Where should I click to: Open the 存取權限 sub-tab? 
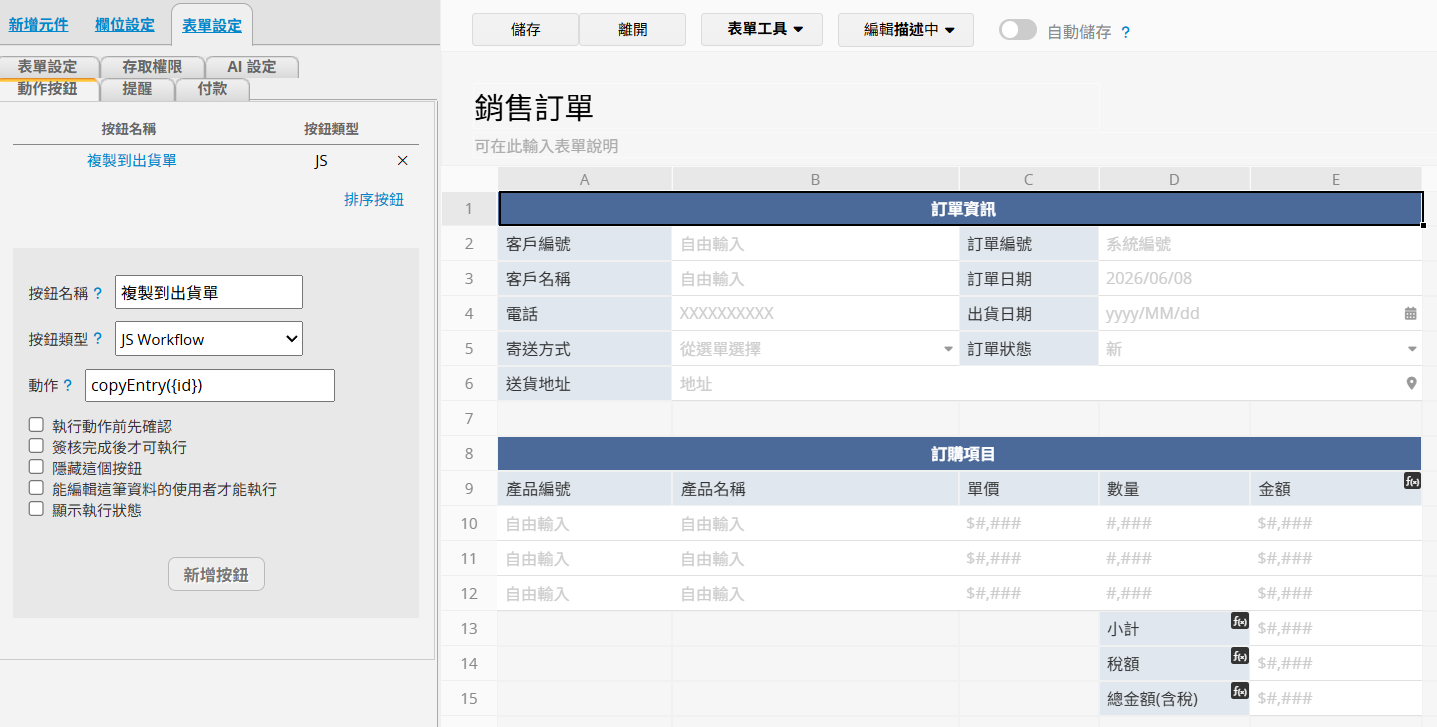(x=152, y=67)
